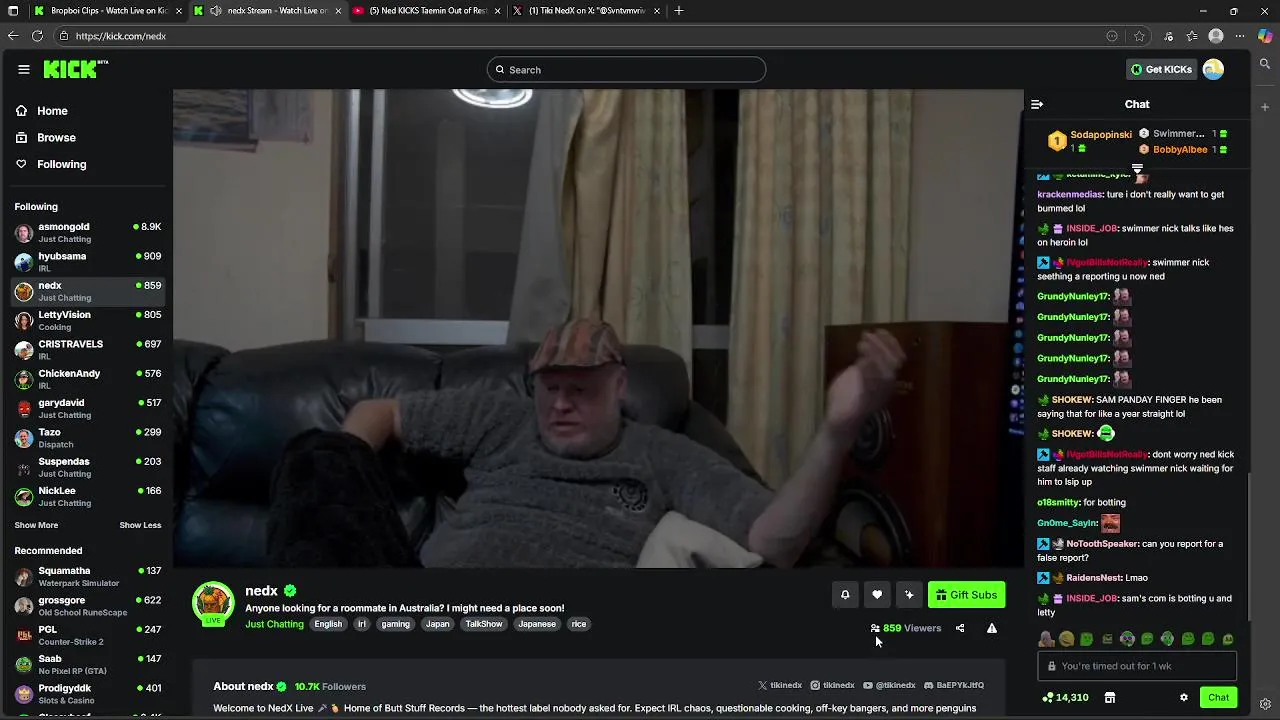Viewport: 1280px width, 720px height.
Task: Open hyubsama channel in Following list
Action: point(88,262)
